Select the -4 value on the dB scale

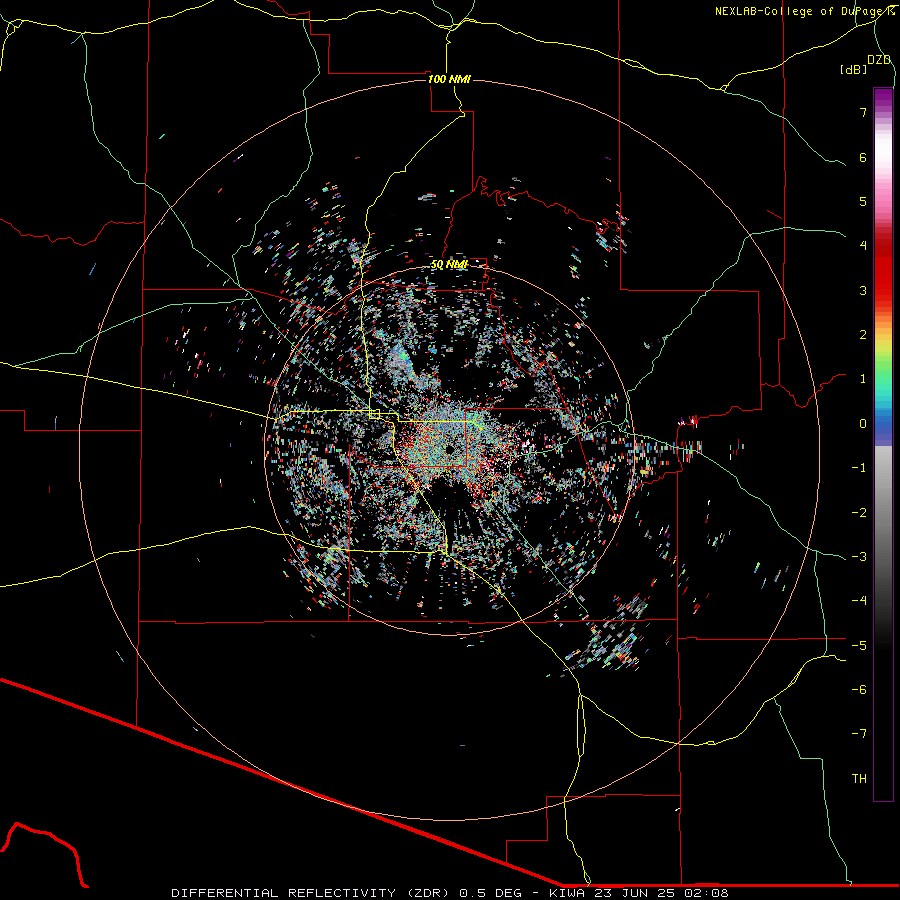859,601
